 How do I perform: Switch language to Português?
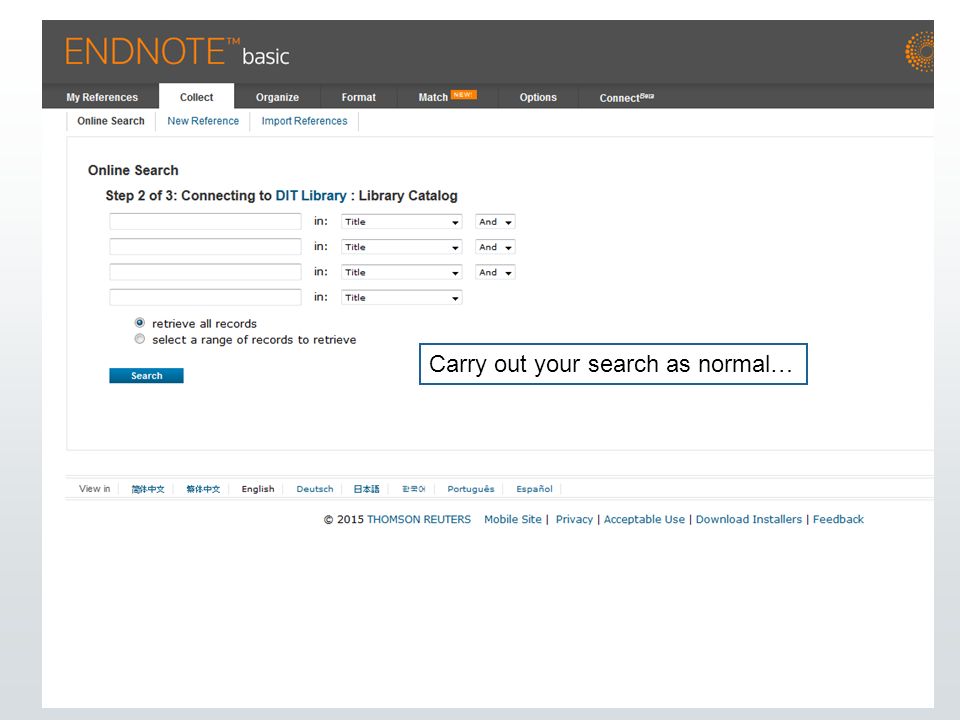point(470,489)
